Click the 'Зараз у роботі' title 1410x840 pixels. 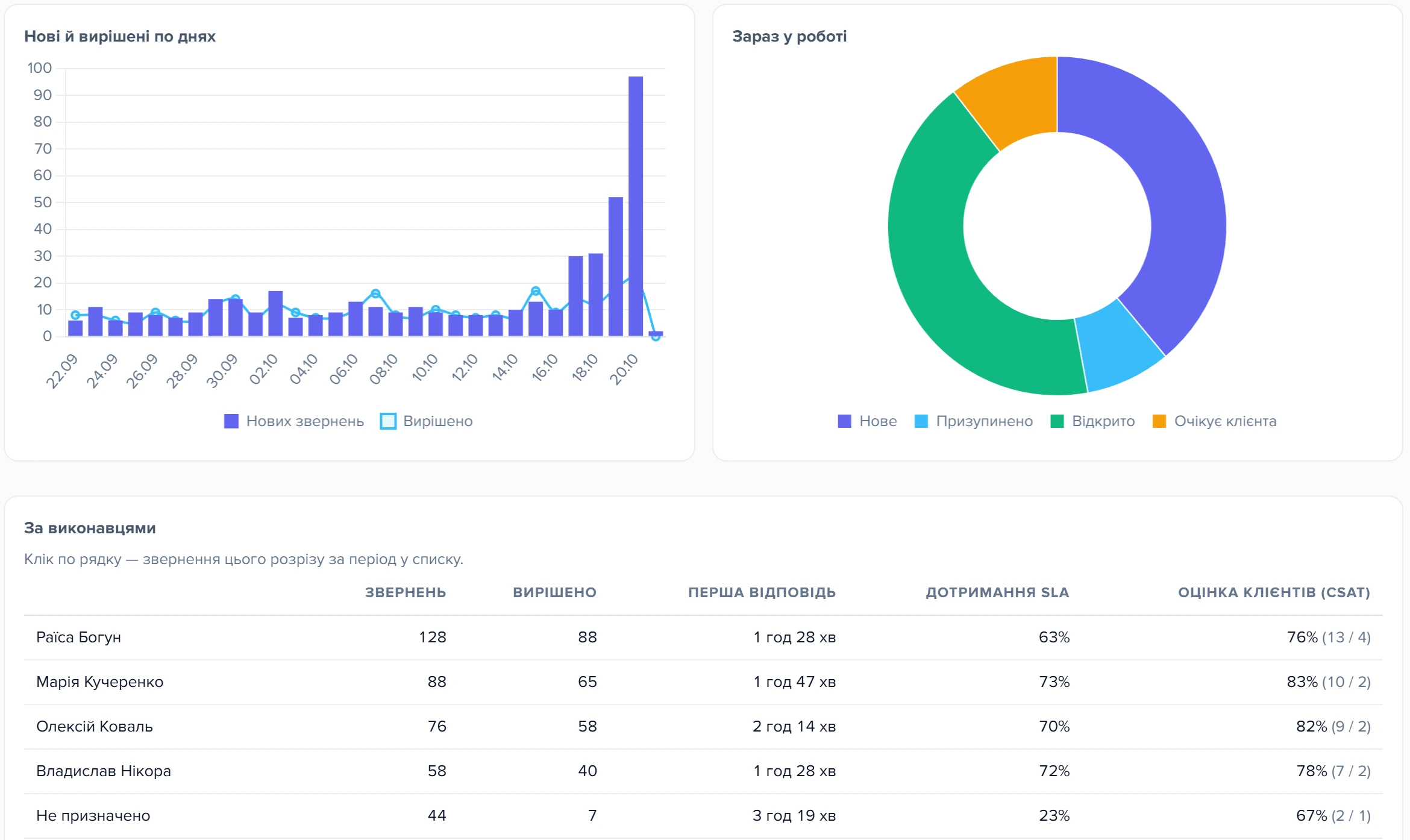(x=789, y=37)
